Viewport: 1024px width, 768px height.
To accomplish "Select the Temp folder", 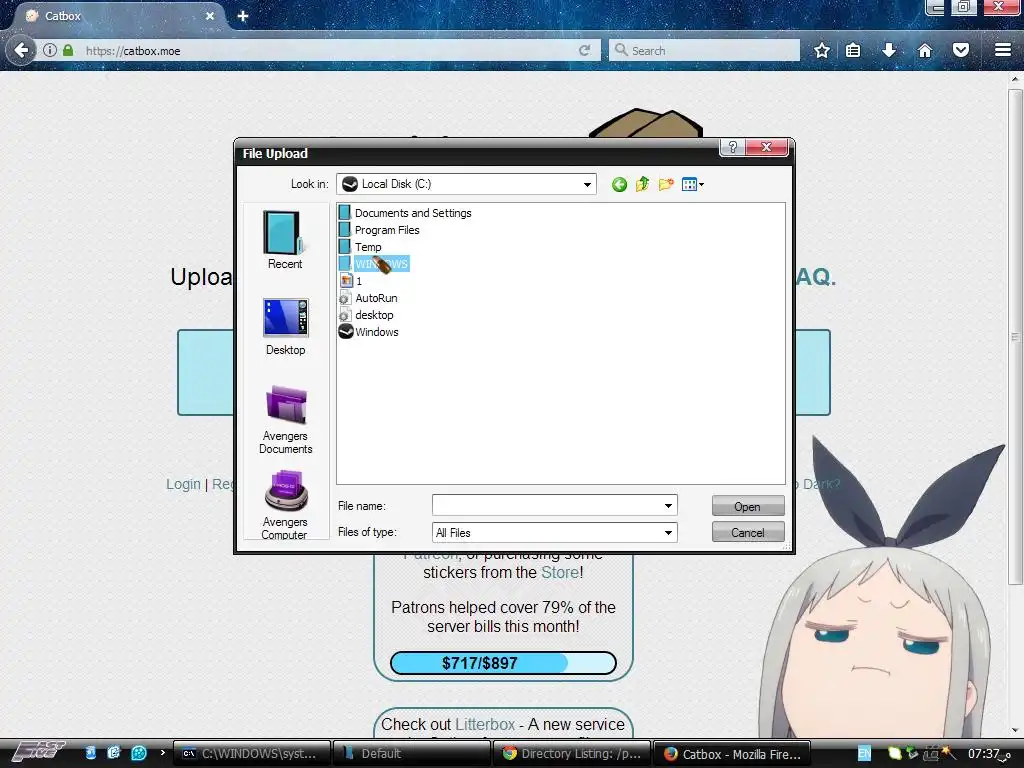I will point(360,247).
